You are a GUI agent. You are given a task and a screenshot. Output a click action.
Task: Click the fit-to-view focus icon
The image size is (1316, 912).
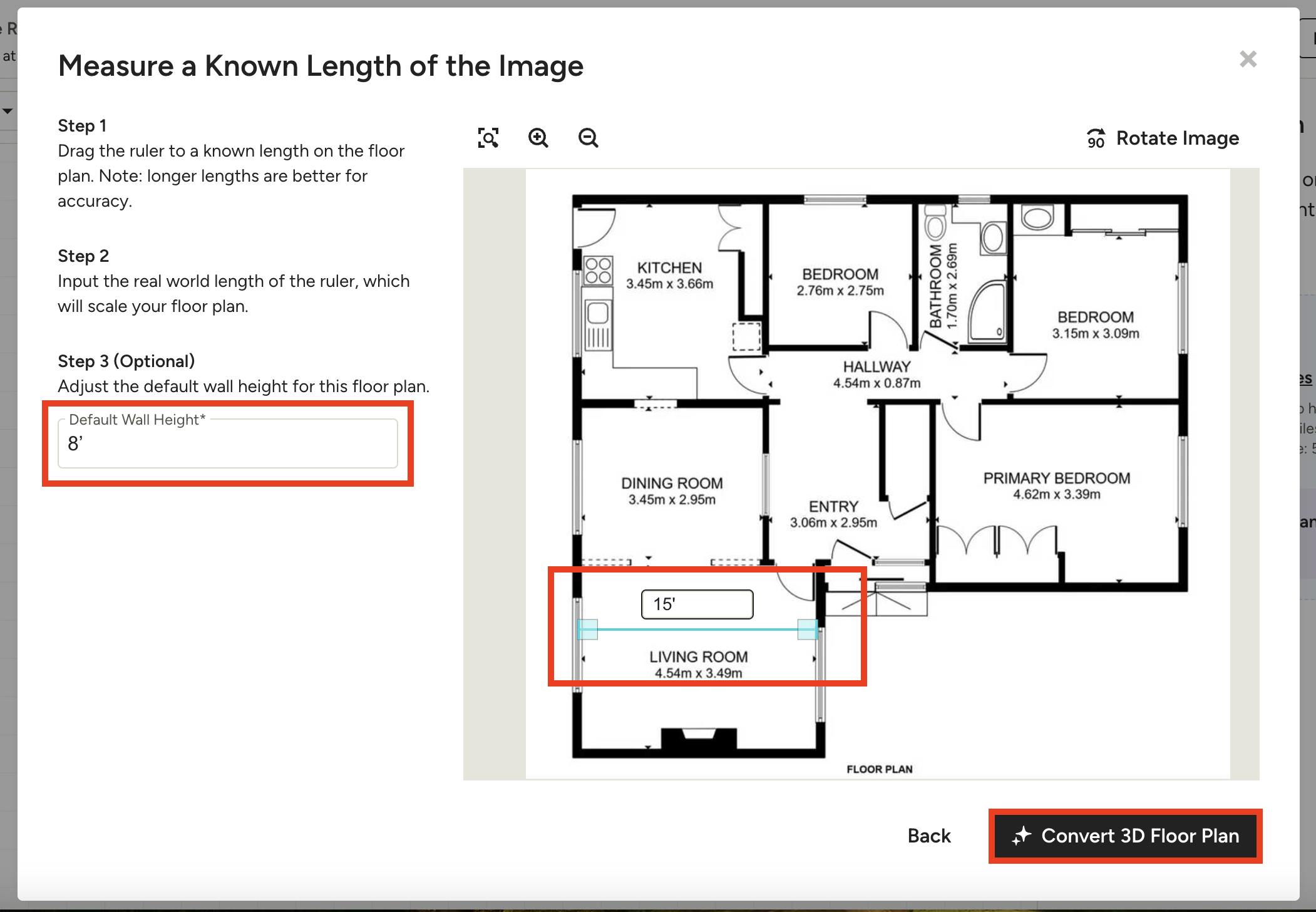(488, 138)
